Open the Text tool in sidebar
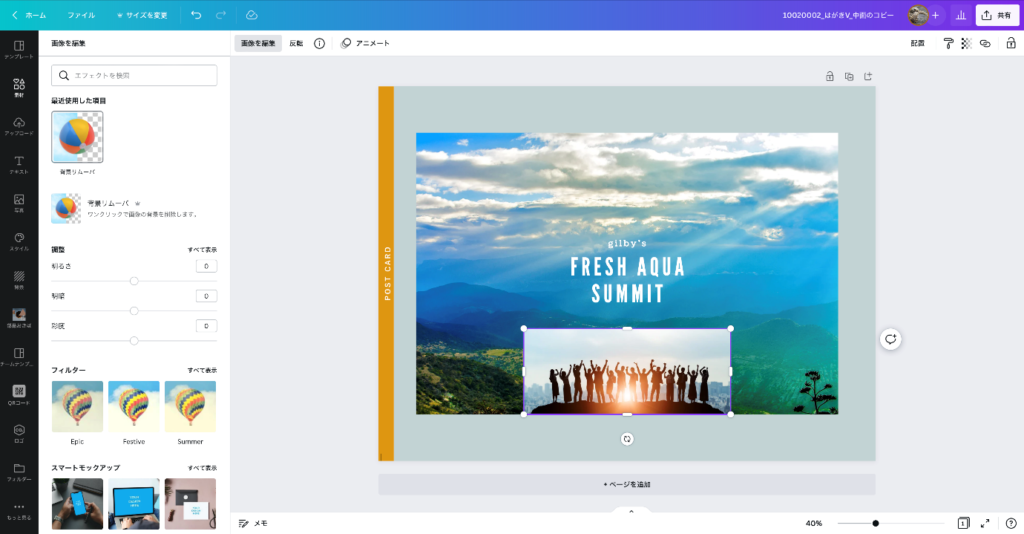The height and width of the screenshot is (534, 1024). pyautogui.click(x=19, y=165)
